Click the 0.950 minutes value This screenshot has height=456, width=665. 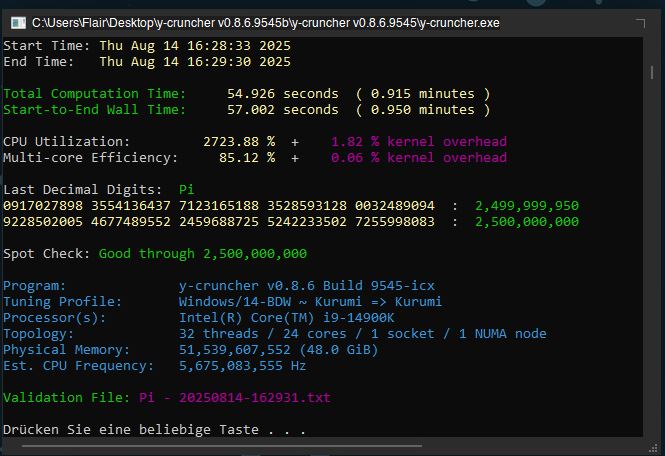coord(422,110)
